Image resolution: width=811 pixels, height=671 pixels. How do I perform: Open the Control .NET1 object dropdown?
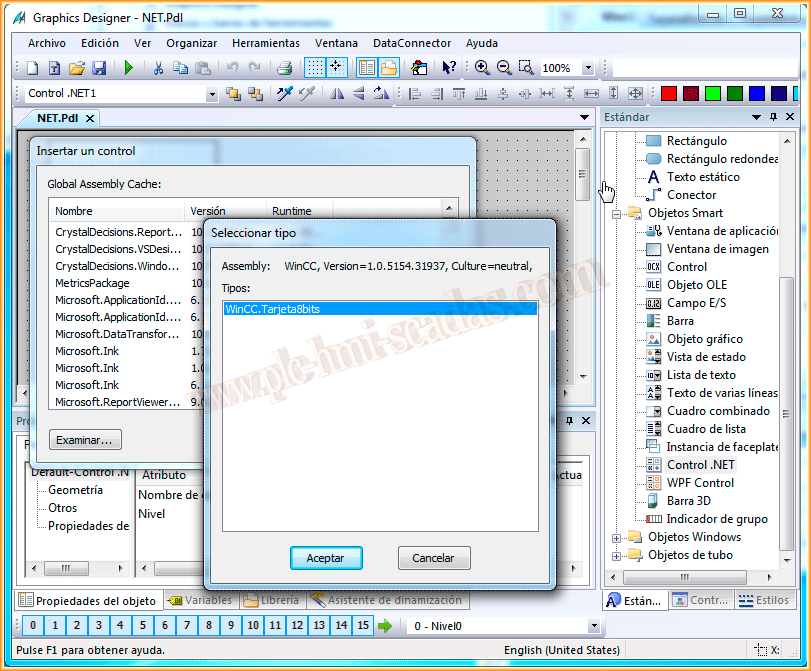(211, 94)
